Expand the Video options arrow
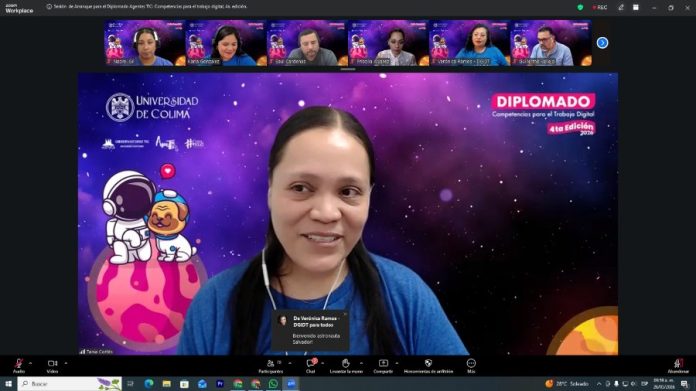 pyautogui.click(x=66, y=363)
